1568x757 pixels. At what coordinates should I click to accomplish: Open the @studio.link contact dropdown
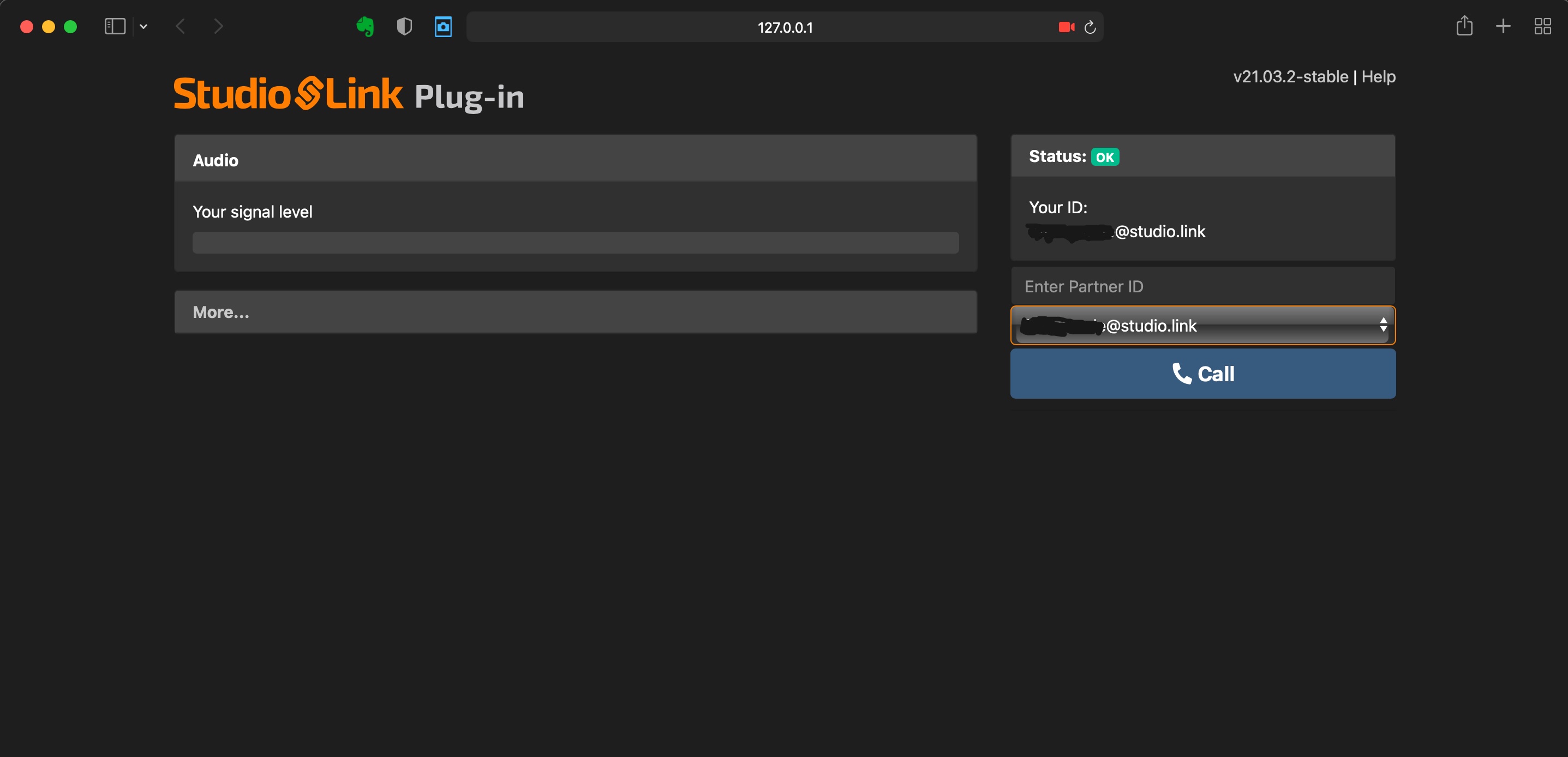(x=1203, y=326)
